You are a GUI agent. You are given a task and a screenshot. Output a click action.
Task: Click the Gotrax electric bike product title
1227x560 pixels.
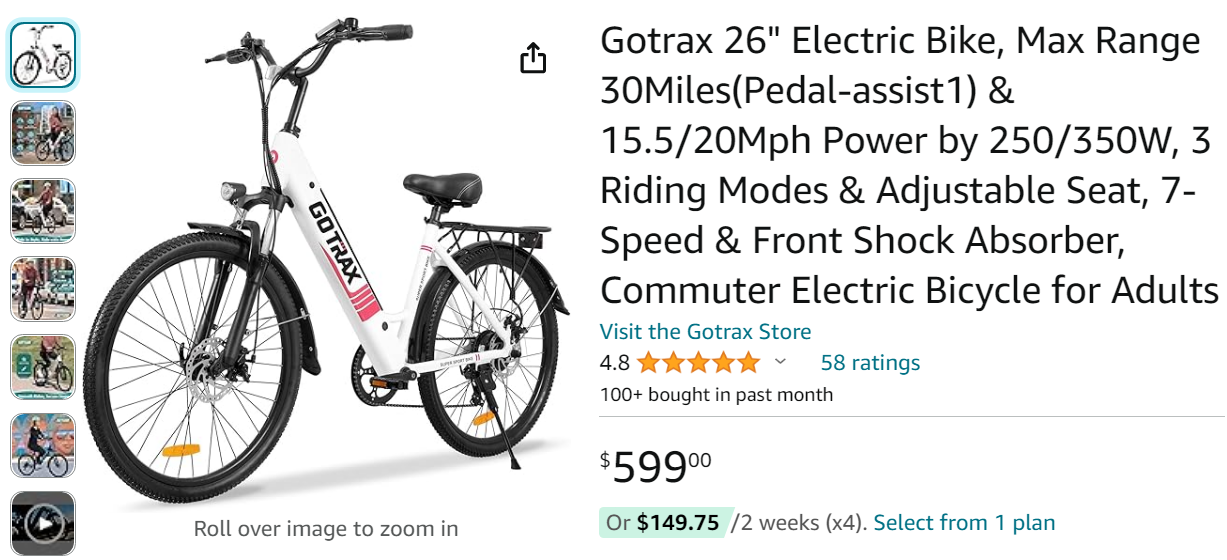point(900,166)
